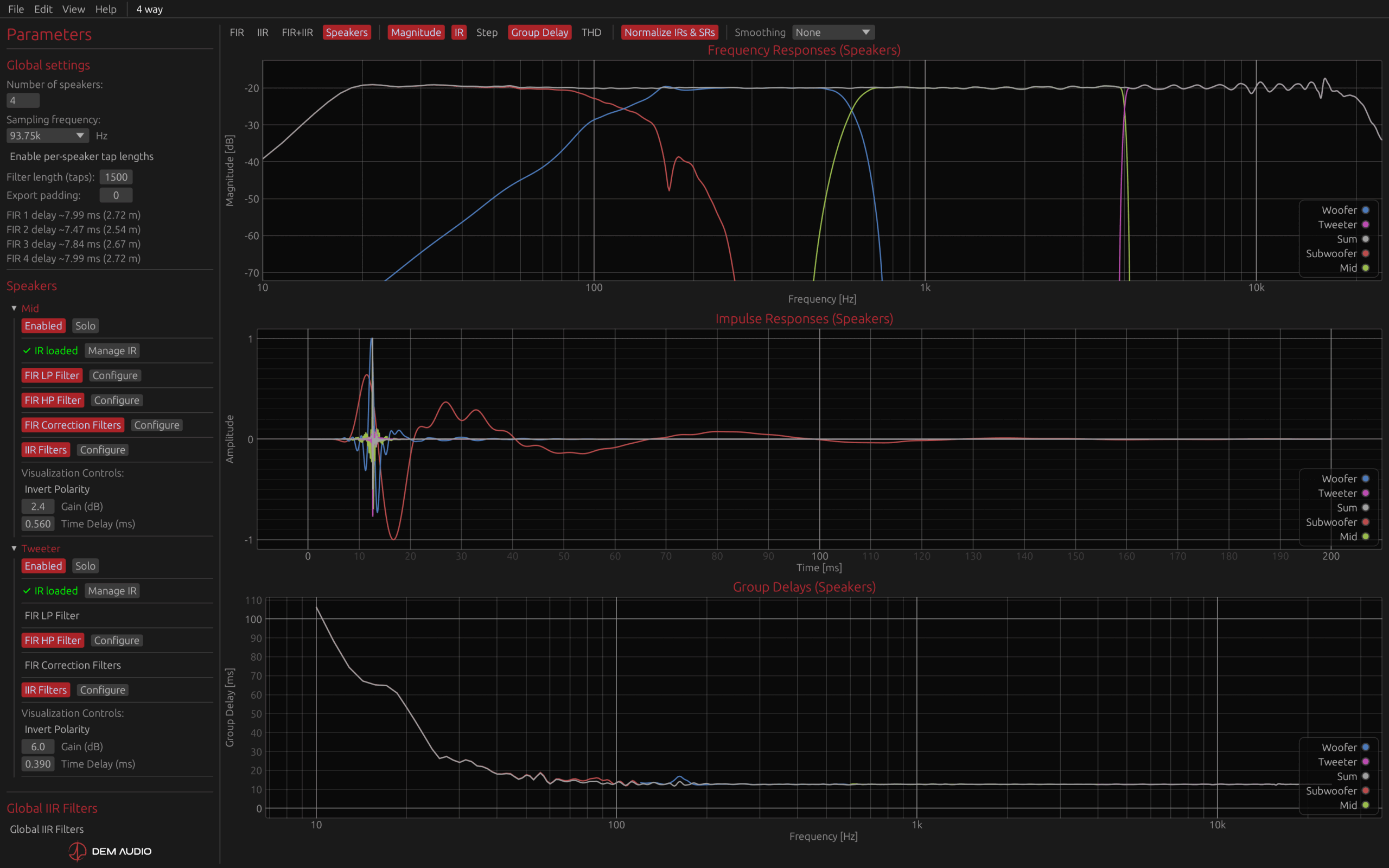Click green IR loaded checkmark under Mid
1389x868 pixels.
coord(27,351)
